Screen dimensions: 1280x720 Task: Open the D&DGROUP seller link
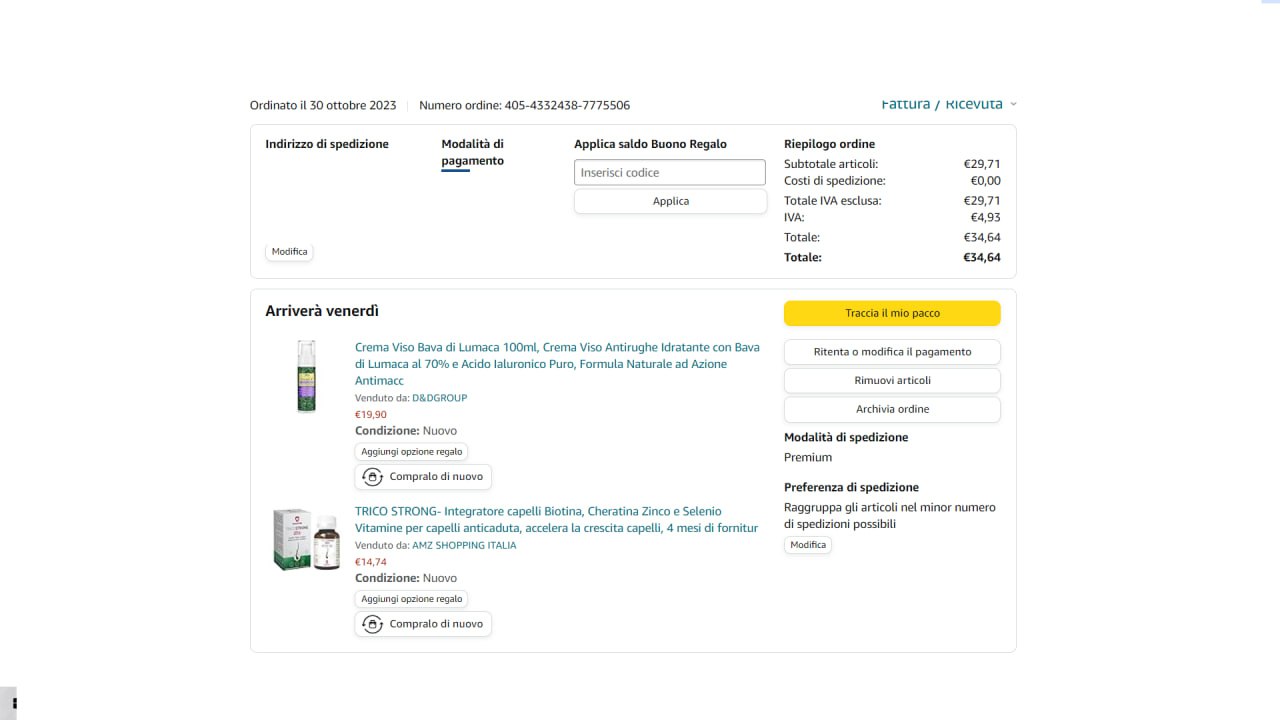(439, 398)
